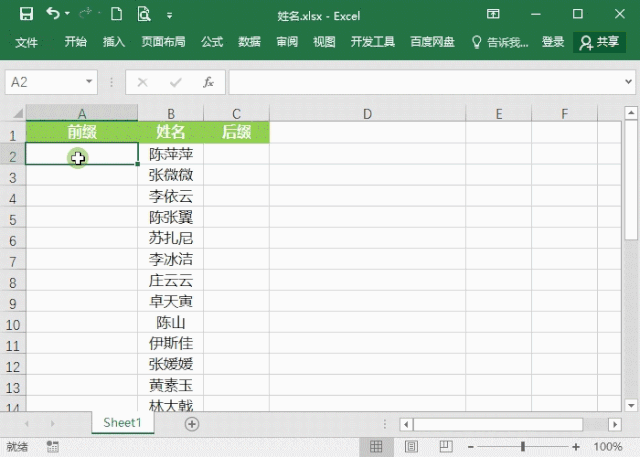Click the vertical scrollbar up arrow
This screenshot has height=457, width=640.
point(631,112)
